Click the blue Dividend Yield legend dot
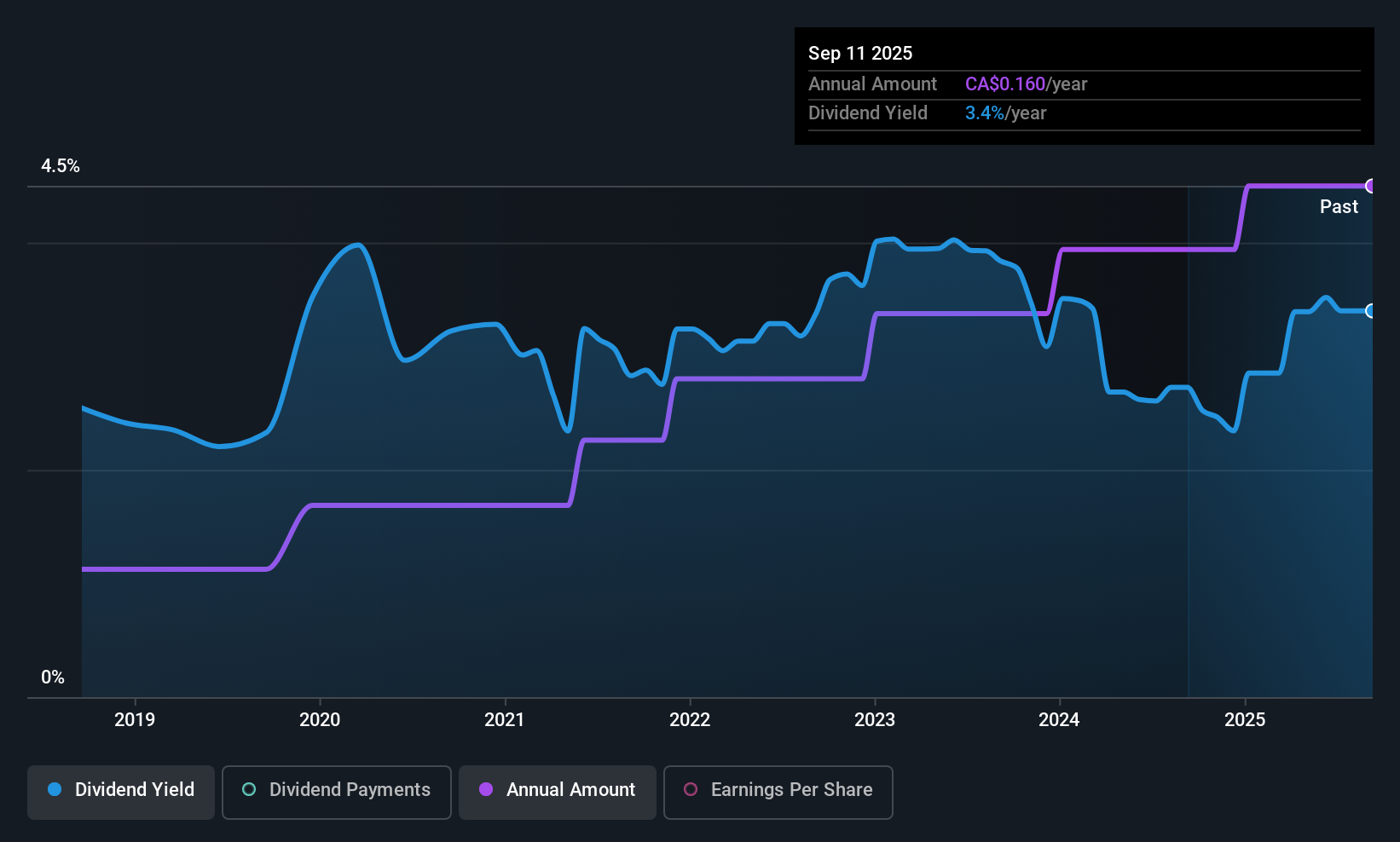Screen dimensions: 1400x842 pyautogui.click(x=55, y=790)
